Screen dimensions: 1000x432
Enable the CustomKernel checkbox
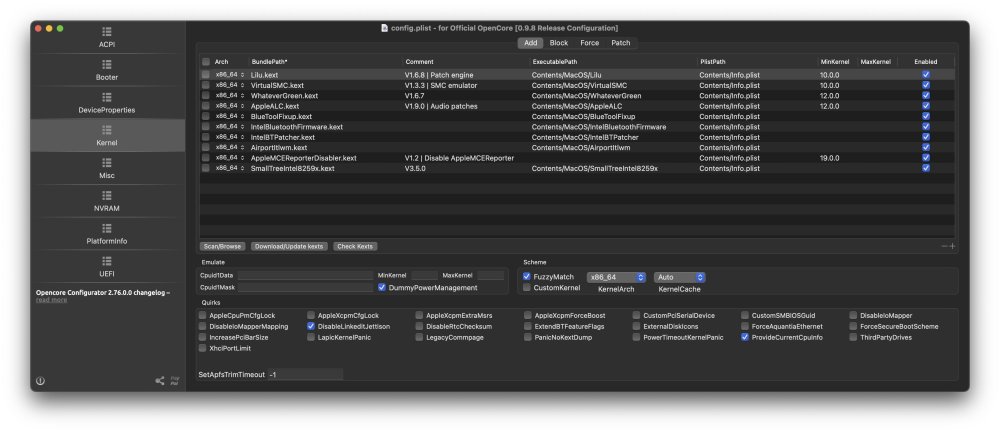point(527,288)
